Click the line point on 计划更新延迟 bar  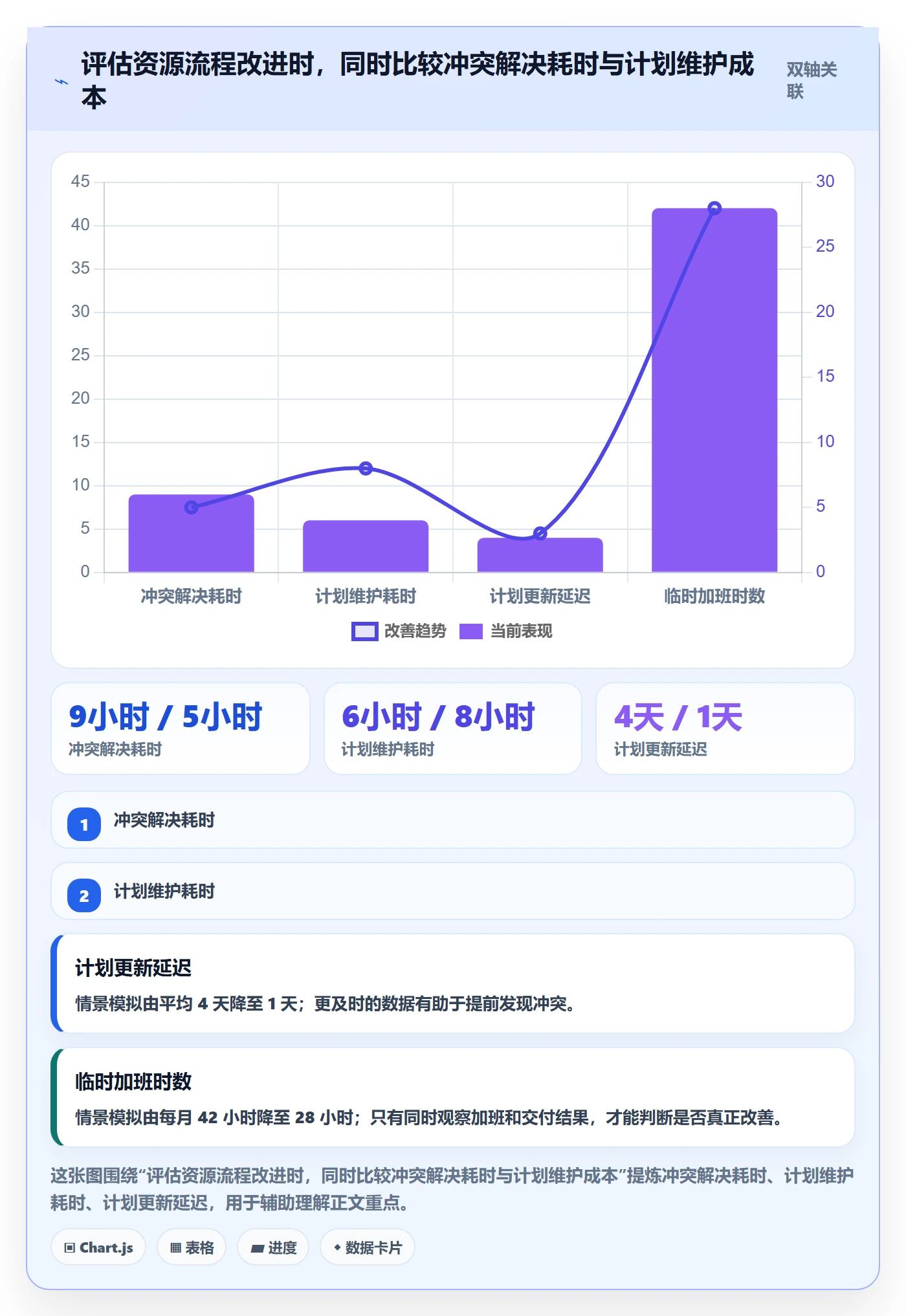(540, 533)
